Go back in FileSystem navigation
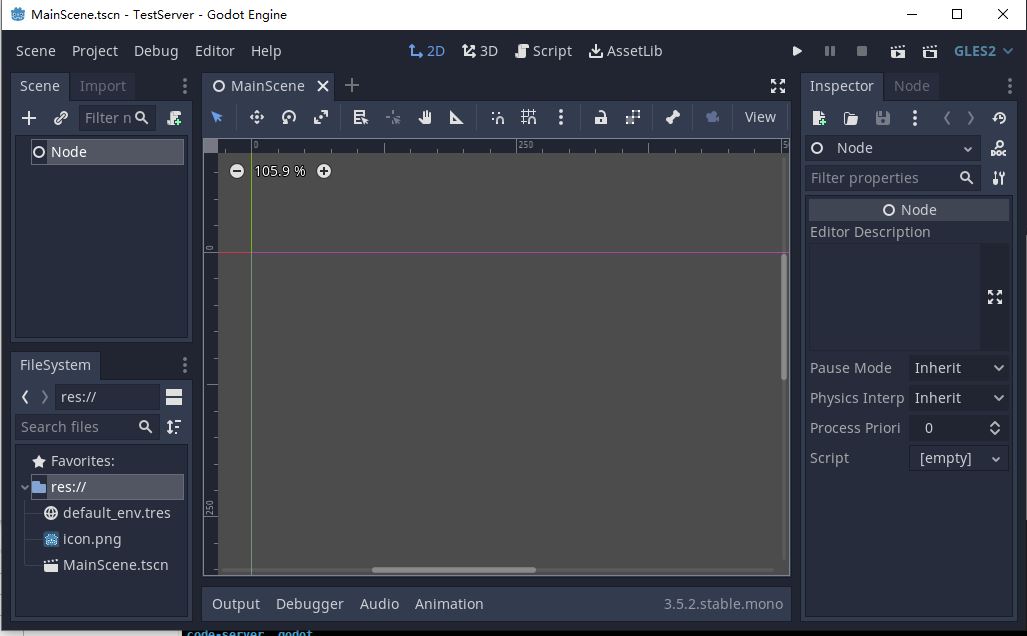Viewport: 1027px width, 636px height. pos(25,397)
